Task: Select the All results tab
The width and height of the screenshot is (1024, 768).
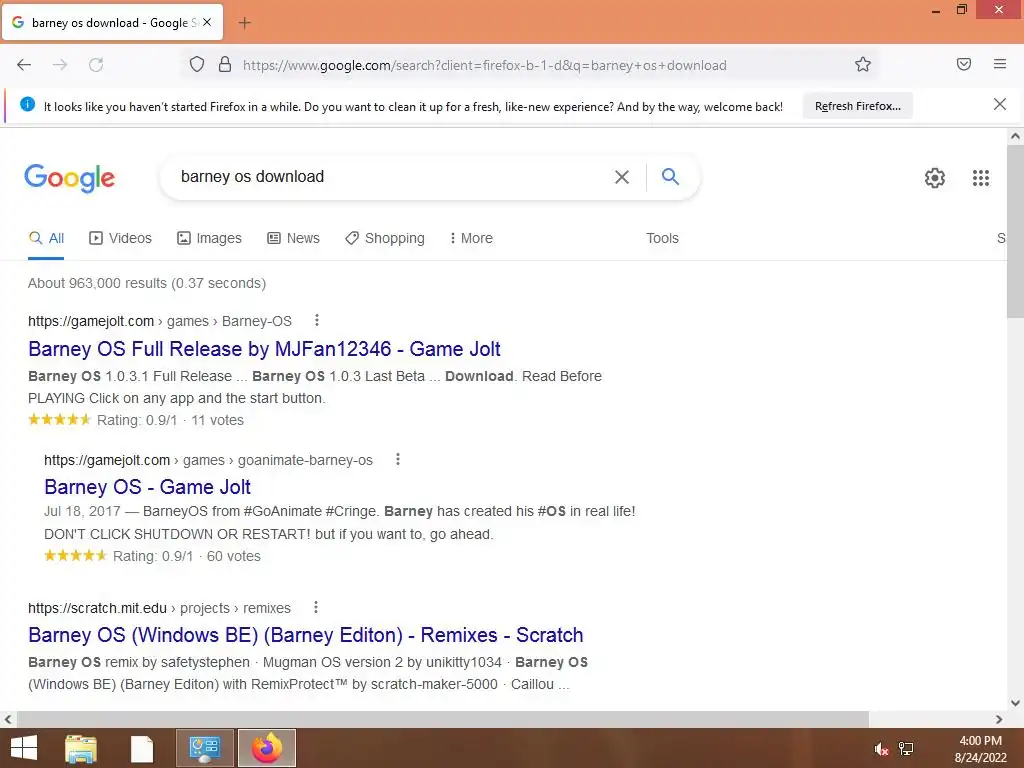Action: click(46, 238)
